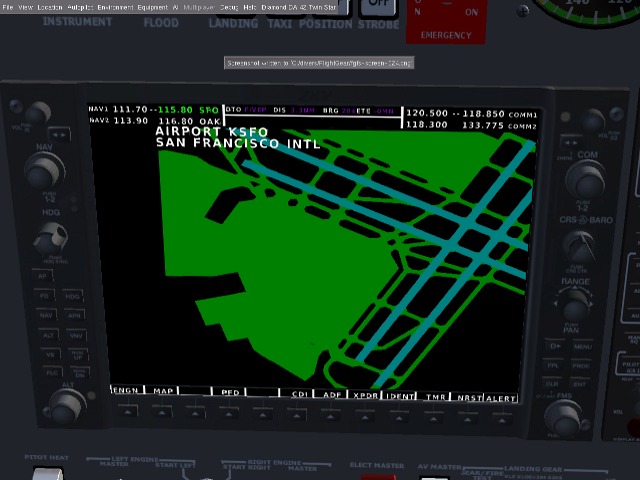Click the COM tuning knob
The image size is (640, 480).
[x=586, y=179]
